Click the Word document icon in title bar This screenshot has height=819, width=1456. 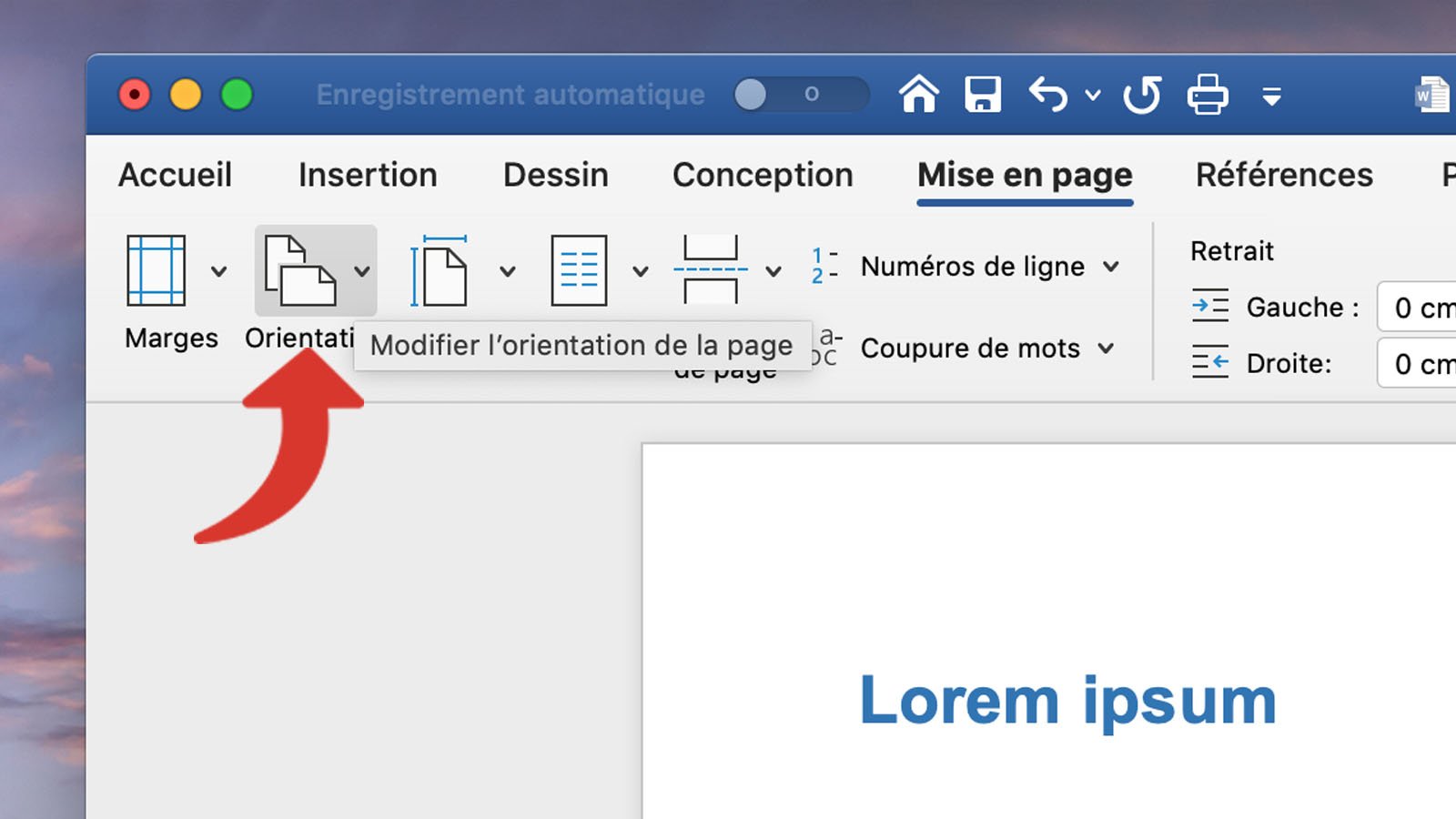tap(1432, 94)
